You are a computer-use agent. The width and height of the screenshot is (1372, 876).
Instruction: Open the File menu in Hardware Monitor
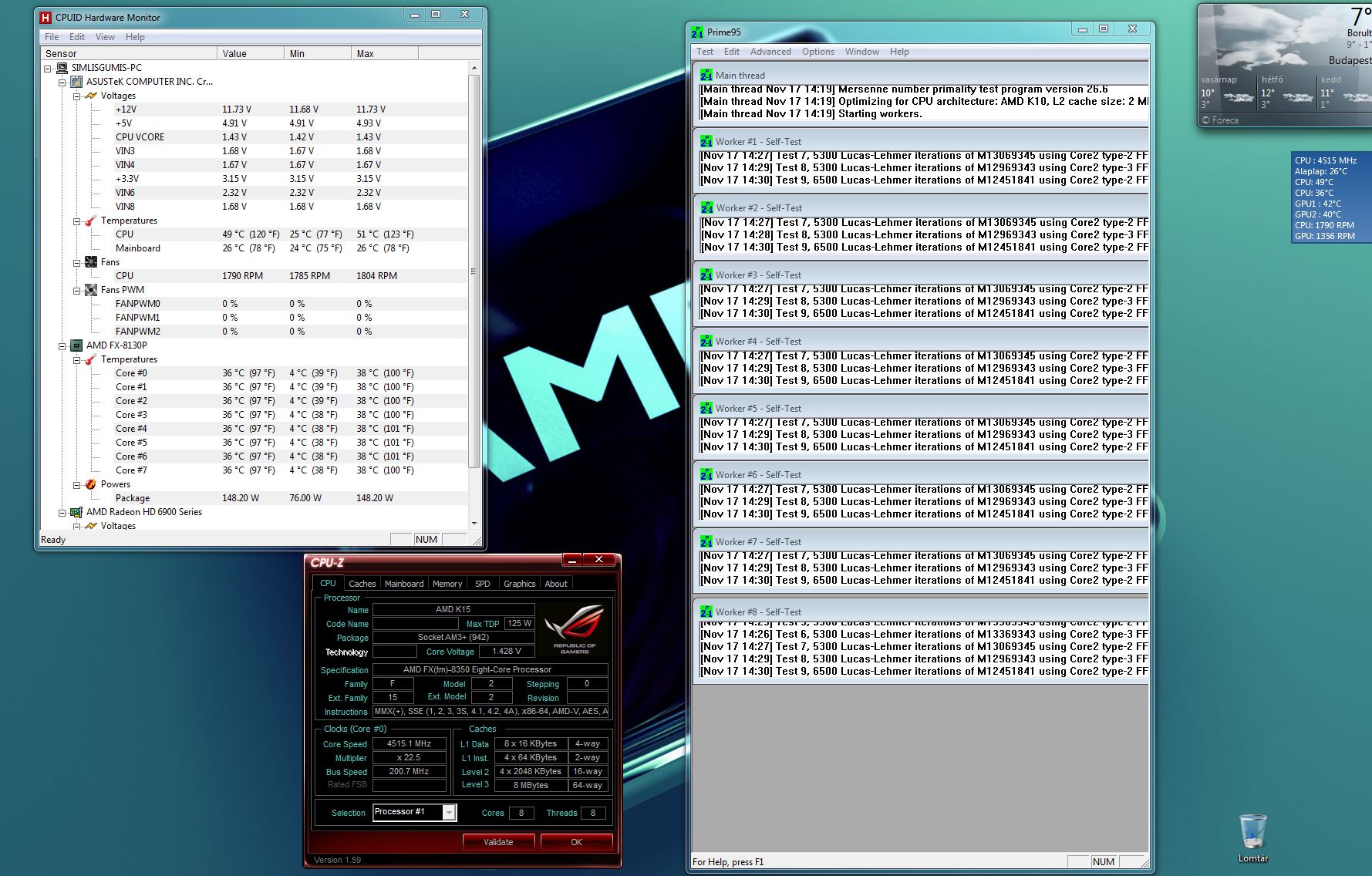[x=52, y=37]
